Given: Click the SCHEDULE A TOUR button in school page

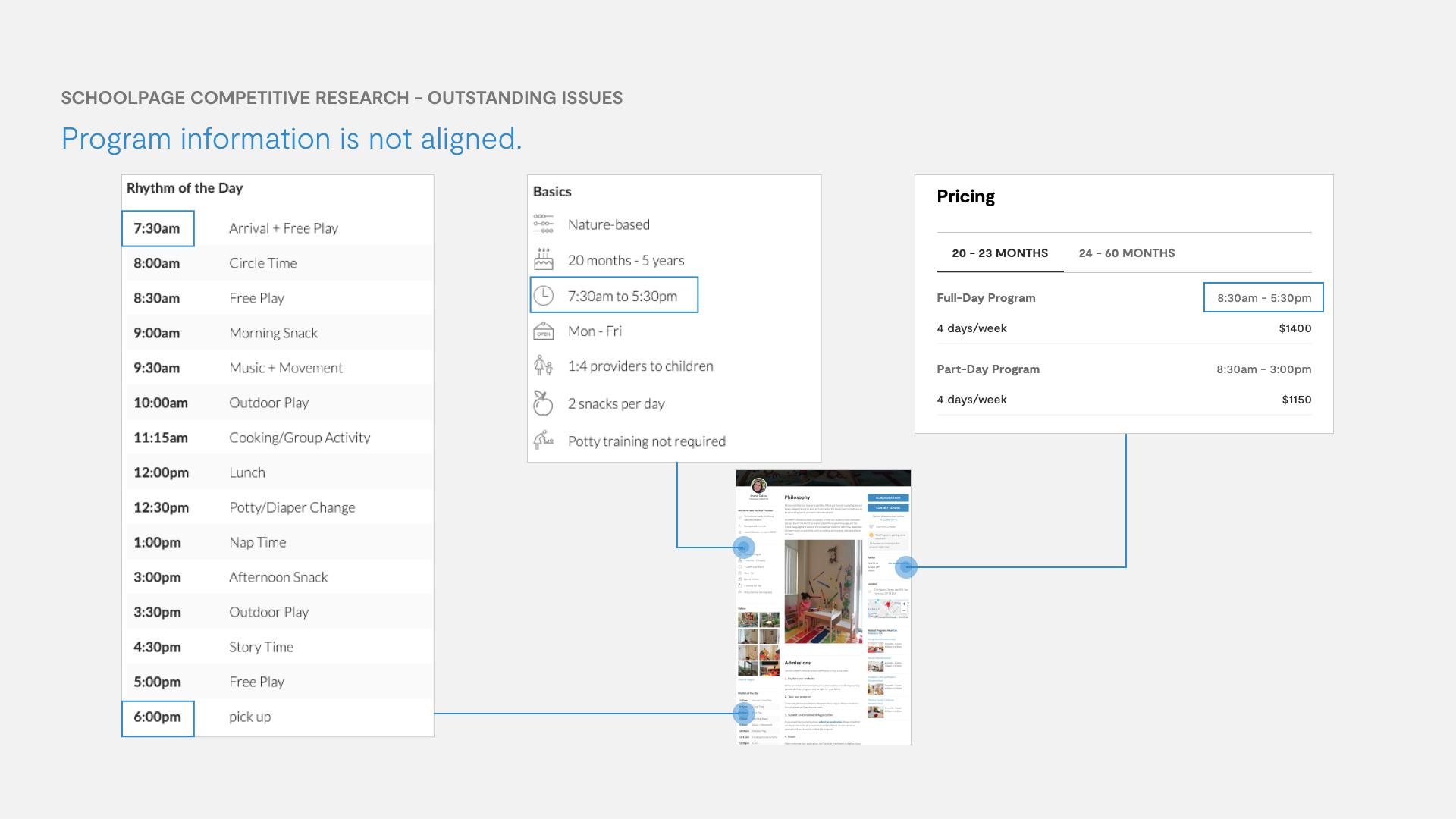Looking at the screenshot, I should coord(887,498).
